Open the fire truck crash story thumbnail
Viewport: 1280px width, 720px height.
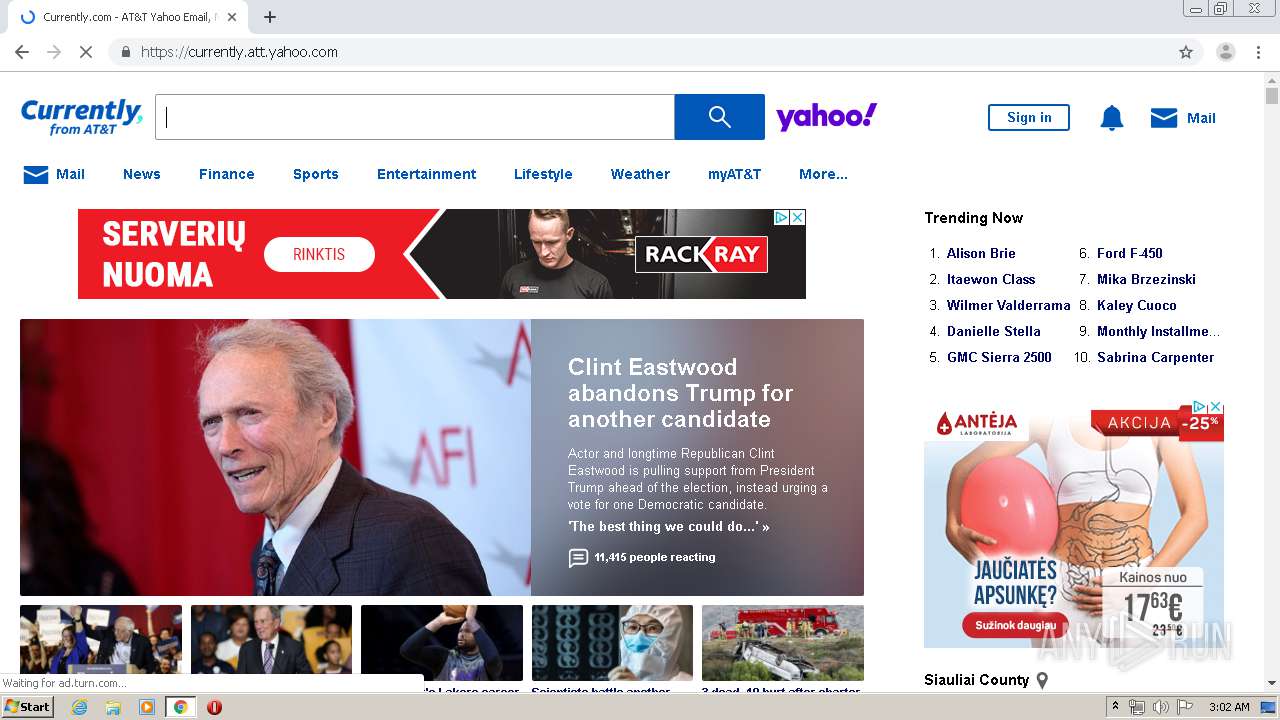(783, 643)
